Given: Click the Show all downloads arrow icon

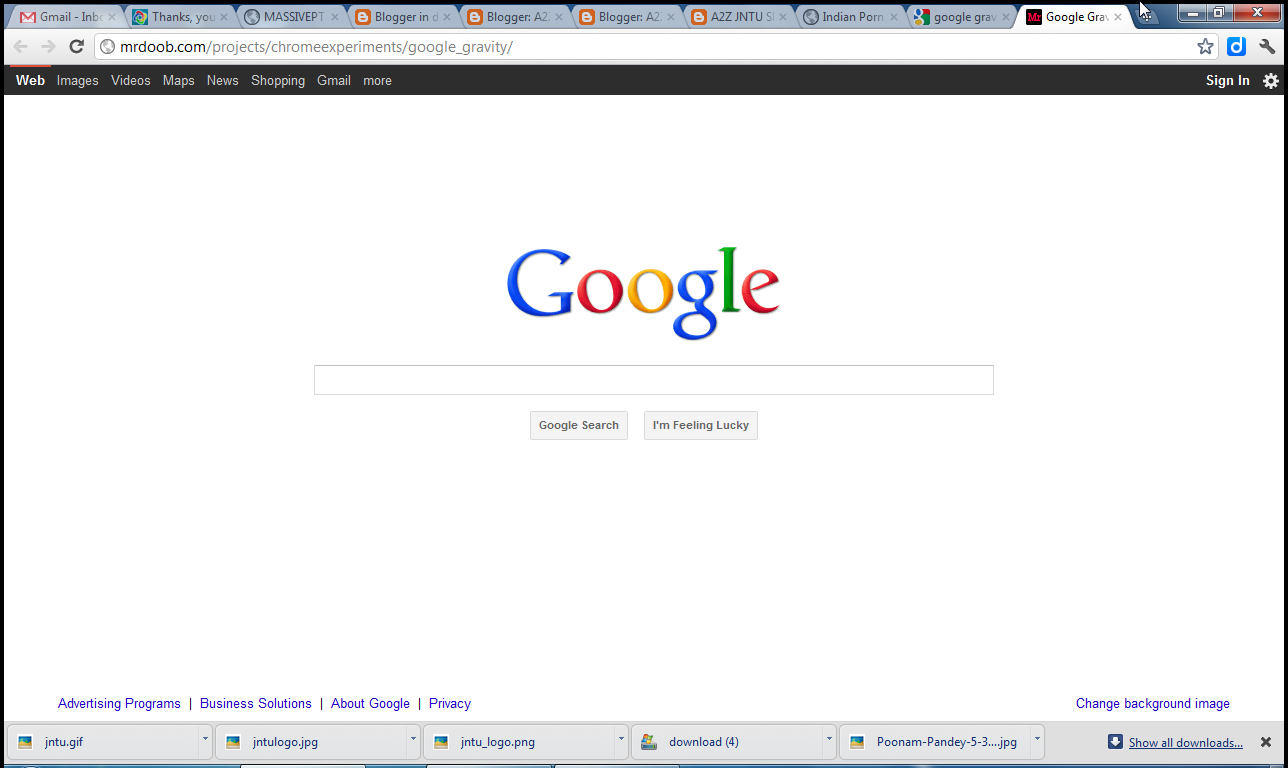Looking at the screenshot, I should (x=1115, y=742).
